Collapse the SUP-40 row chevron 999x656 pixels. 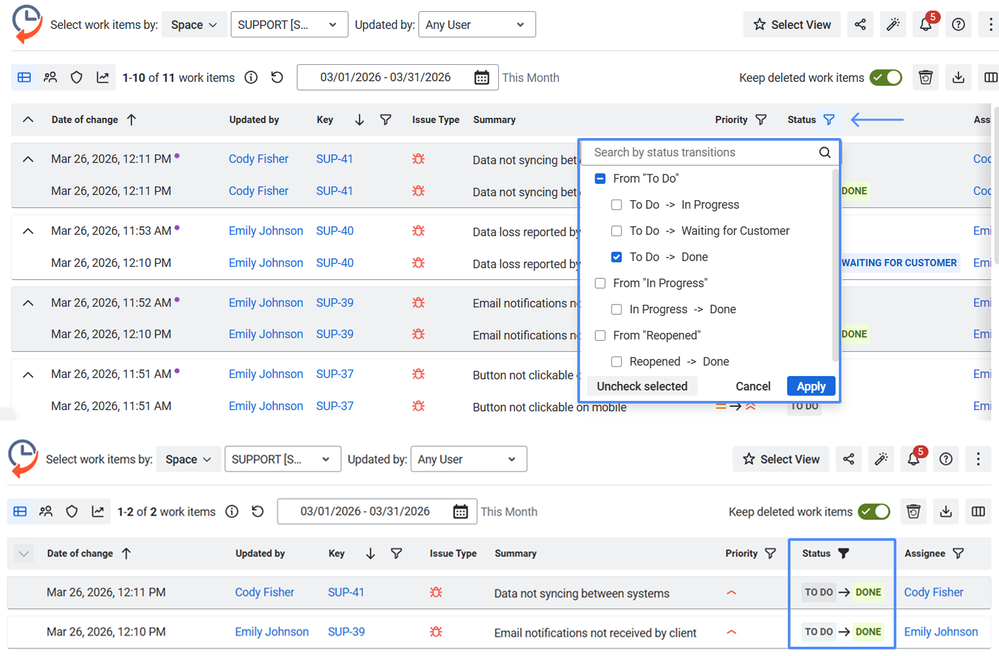coord(26,230)
